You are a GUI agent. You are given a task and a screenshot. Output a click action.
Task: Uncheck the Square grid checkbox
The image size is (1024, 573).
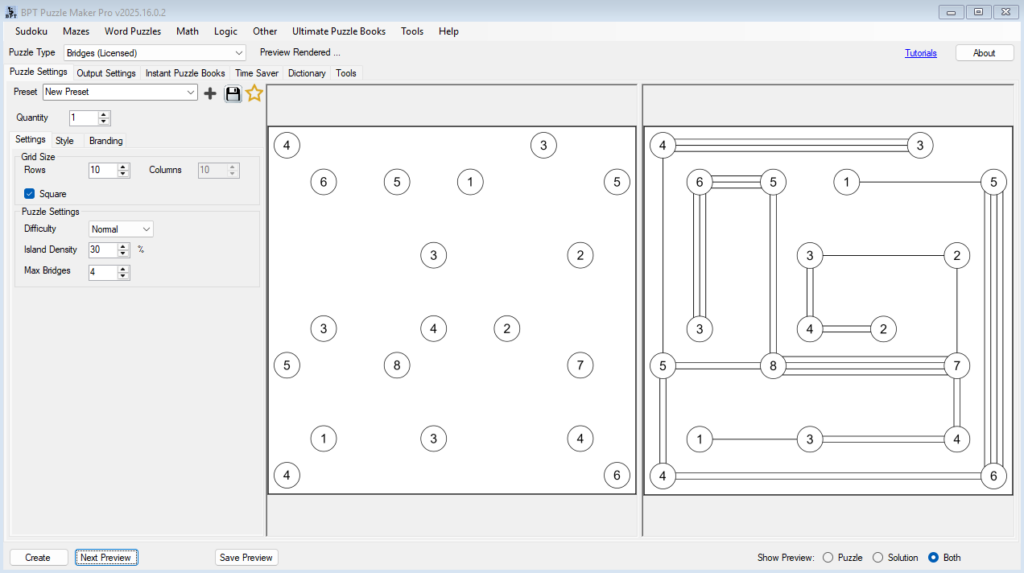click(30, 194)
